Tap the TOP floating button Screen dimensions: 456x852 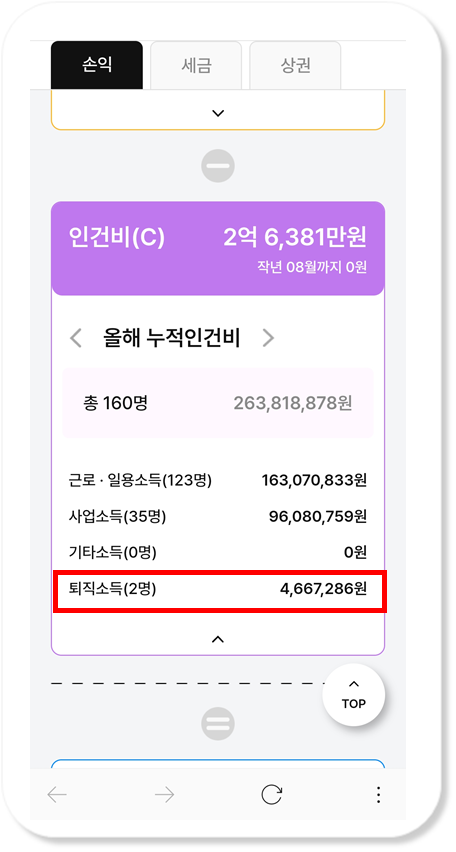point(354,695)
